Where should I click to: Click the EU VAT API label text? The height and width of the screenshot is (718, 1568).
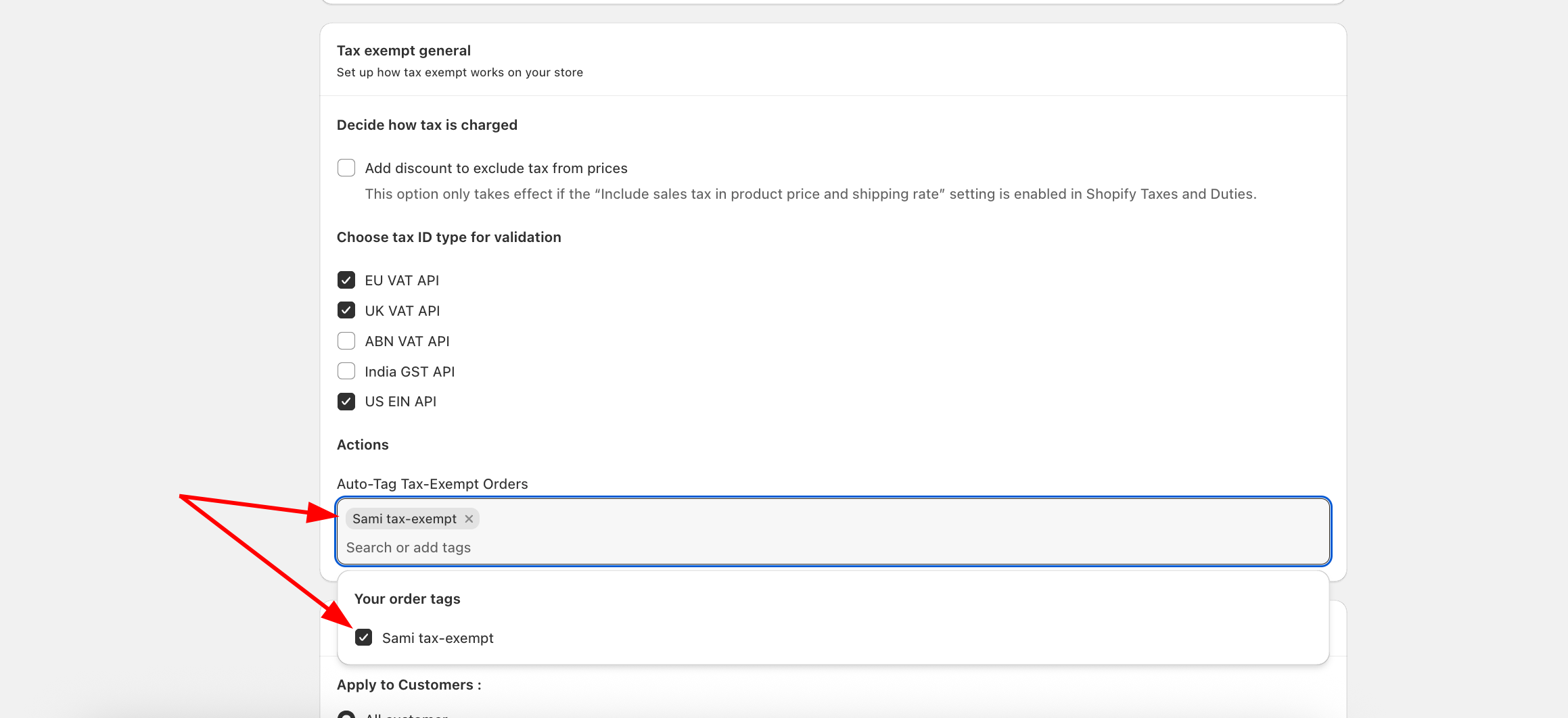coord(402,281)
